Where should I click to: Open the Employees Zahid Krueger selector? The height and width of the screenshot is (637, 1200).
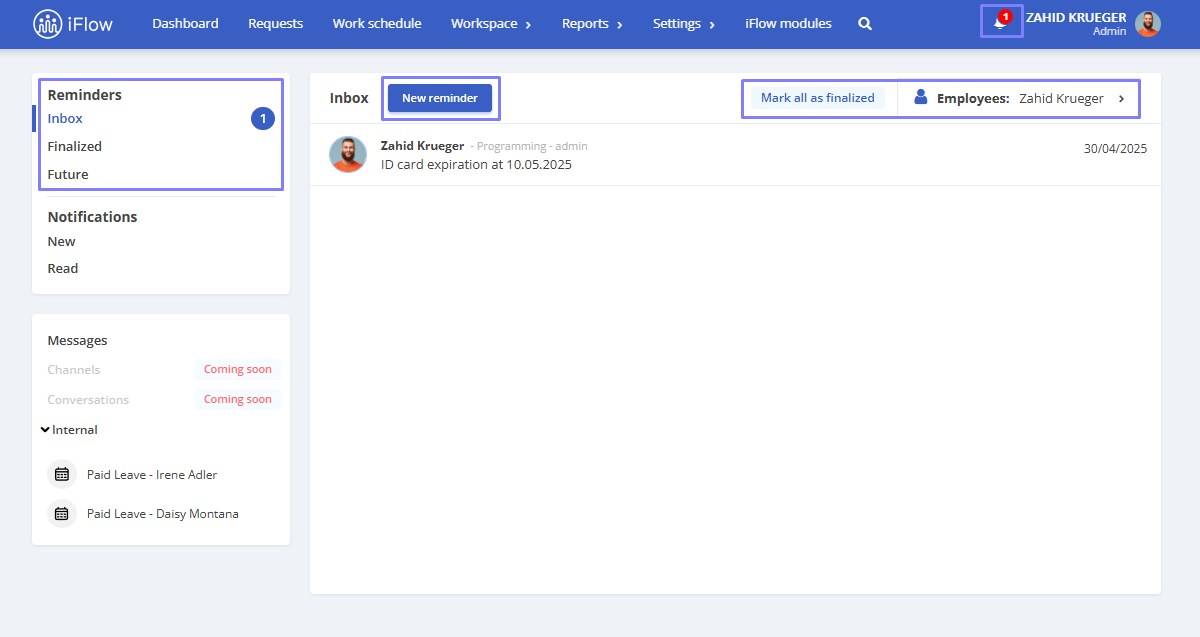(x=1019, y=98)
